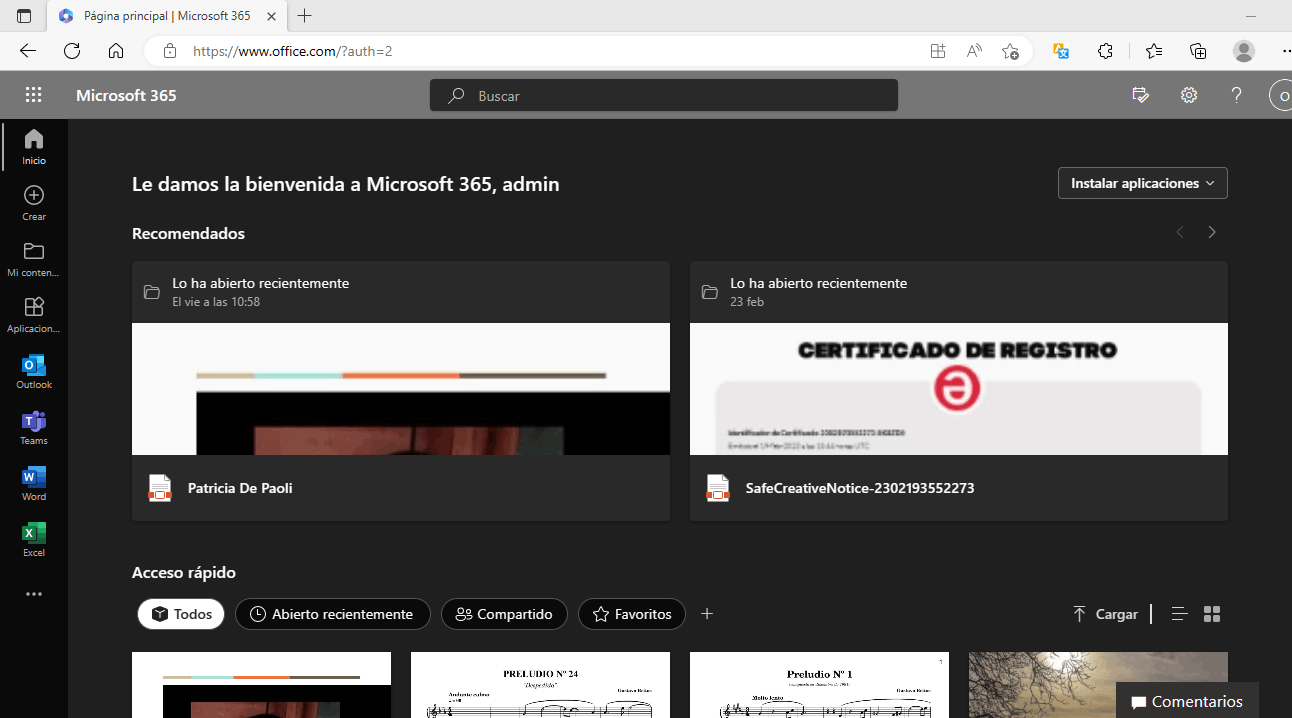Viewport: 1292px width, 718px height.
Task: Select the Compartido filter
Action: pos(504,614)
